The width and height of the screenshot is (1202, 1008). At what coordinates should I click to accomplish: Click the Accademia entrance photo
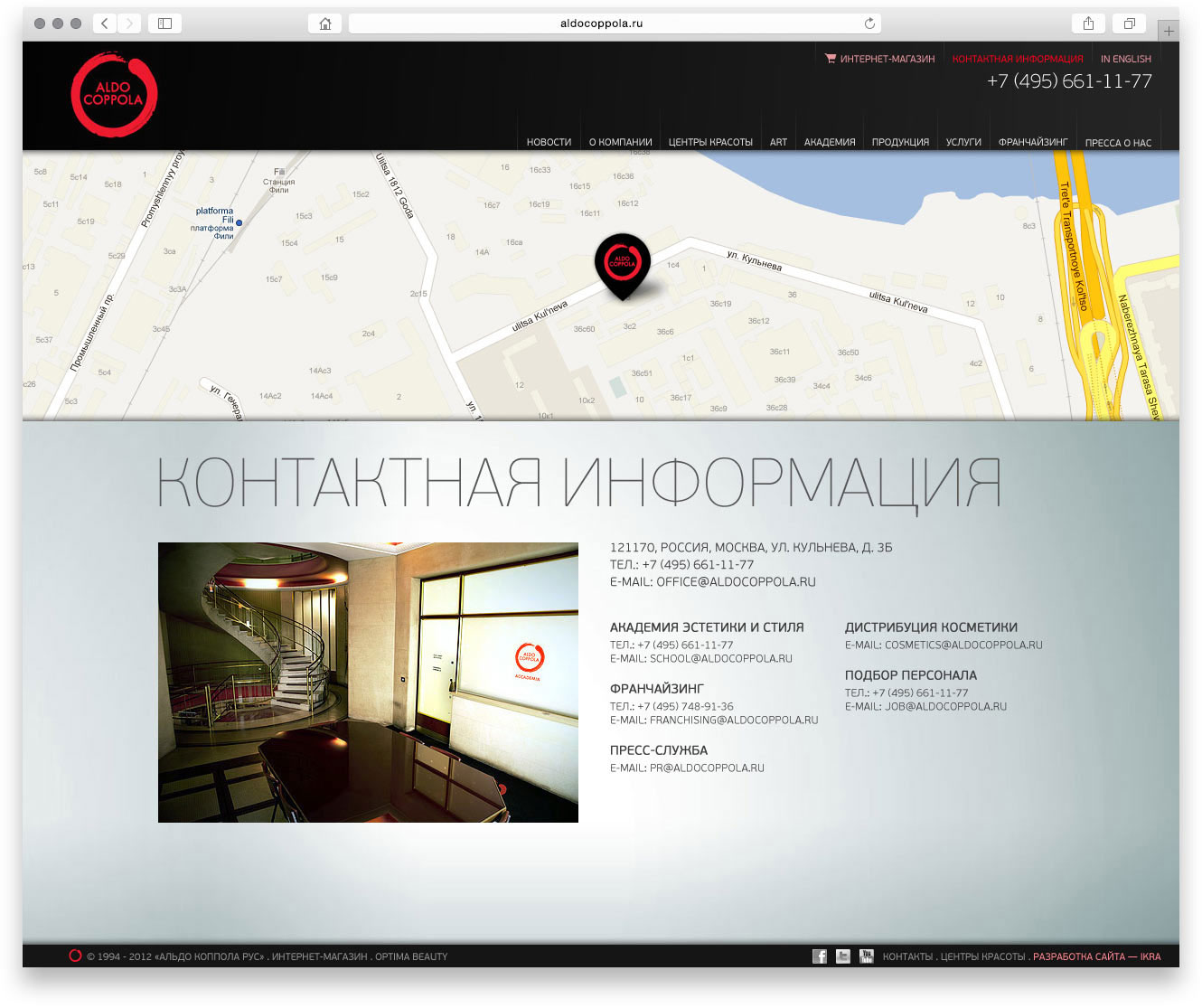(x=368, y=683)
